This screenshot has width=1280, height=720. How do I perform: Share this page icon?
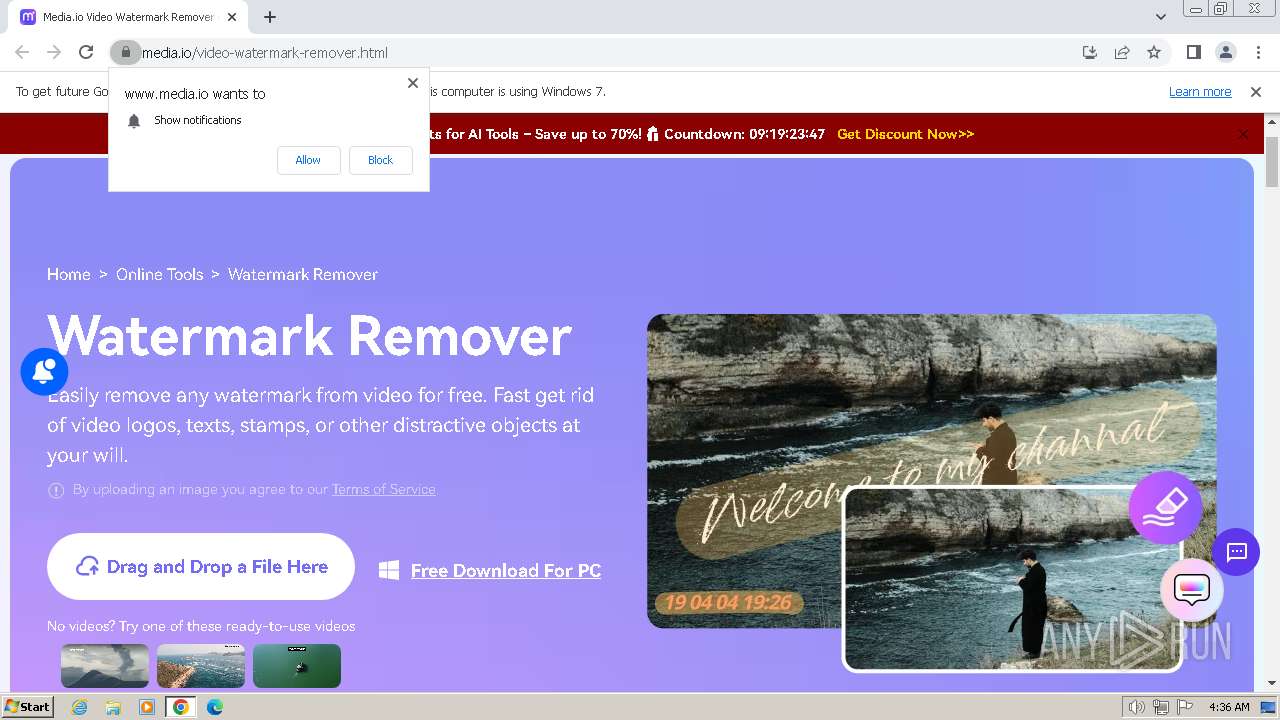pyautogui.click(x=1122, y=52)
